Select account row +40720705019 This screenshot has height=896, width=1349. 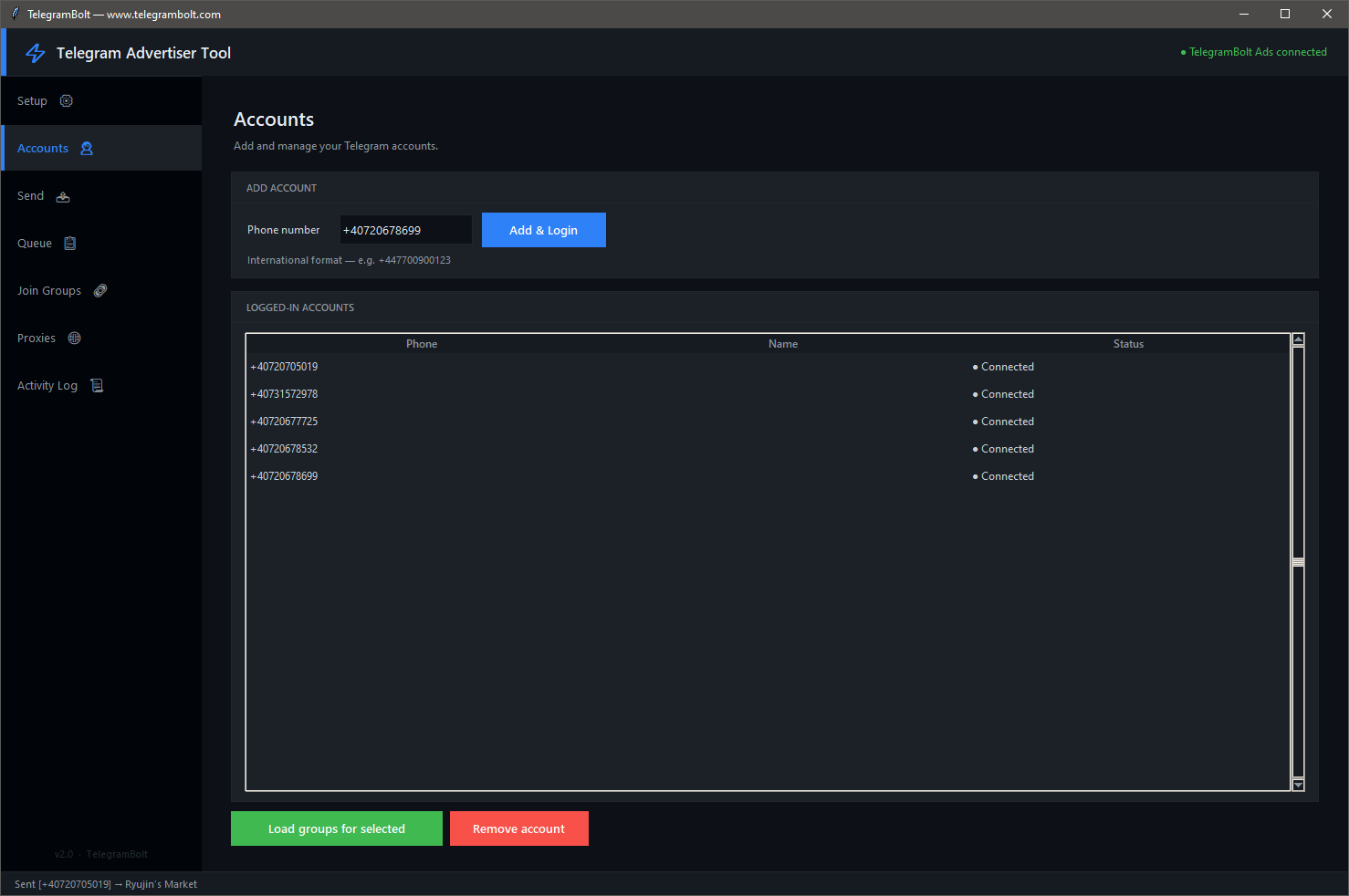(x=768, y=367)
